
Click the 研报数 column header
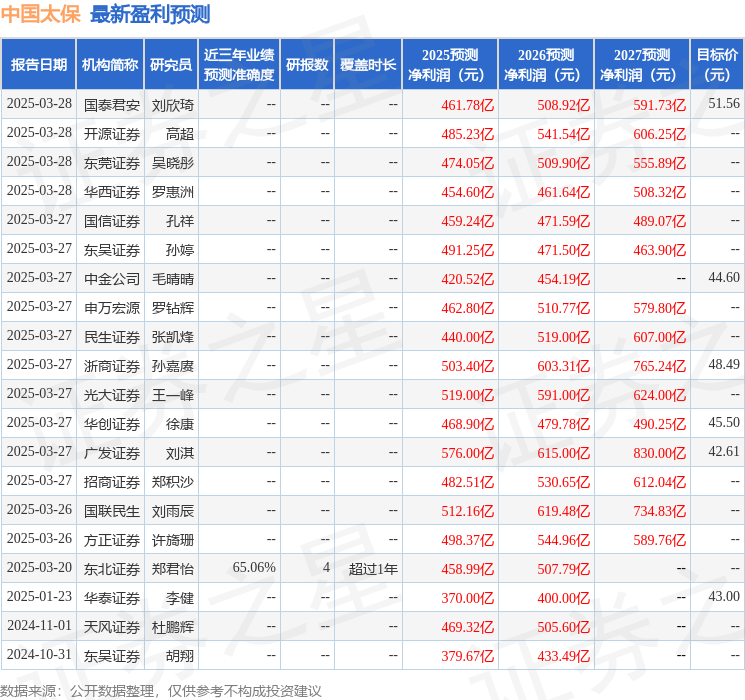[x=307, y=65]
